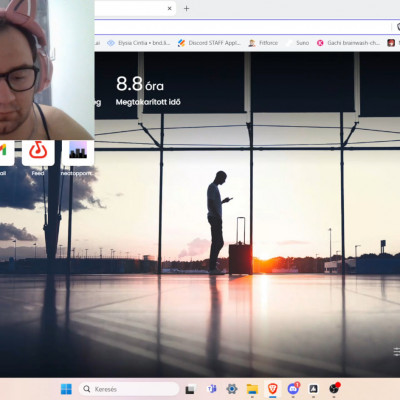400x400 pixels.
Task: Open the Elysia Cintia bookmark
Action: (x=139, y=43)
